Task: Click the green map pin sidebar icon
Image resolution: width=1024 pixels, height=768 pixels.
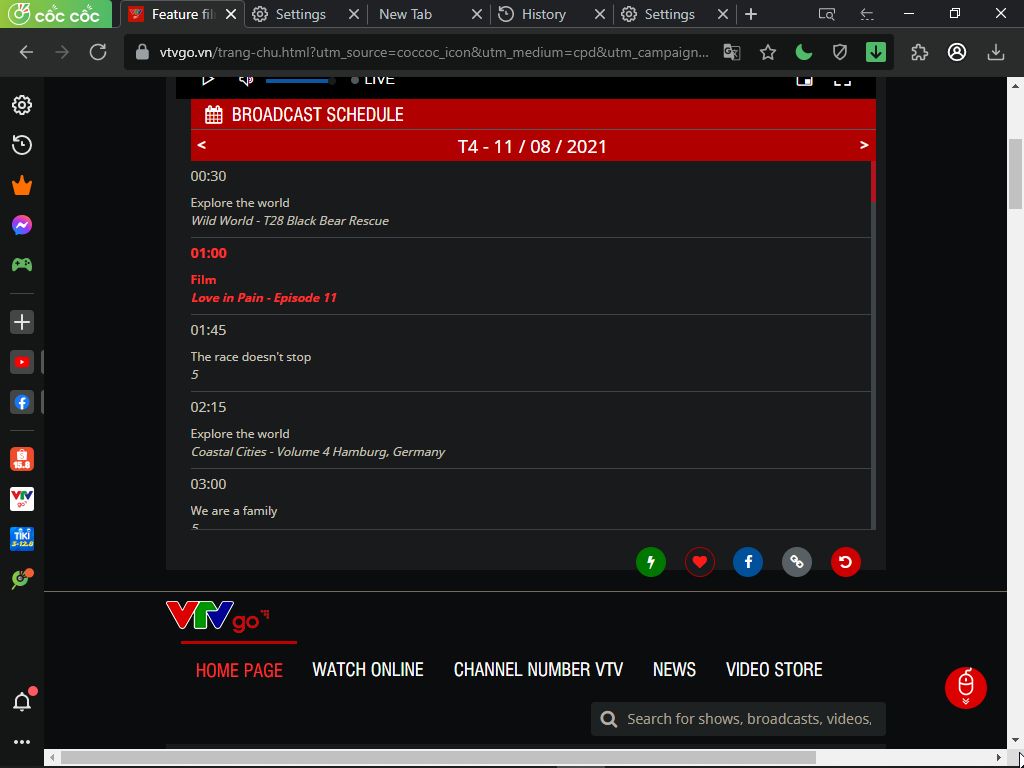Action: (x=22, y=579)
